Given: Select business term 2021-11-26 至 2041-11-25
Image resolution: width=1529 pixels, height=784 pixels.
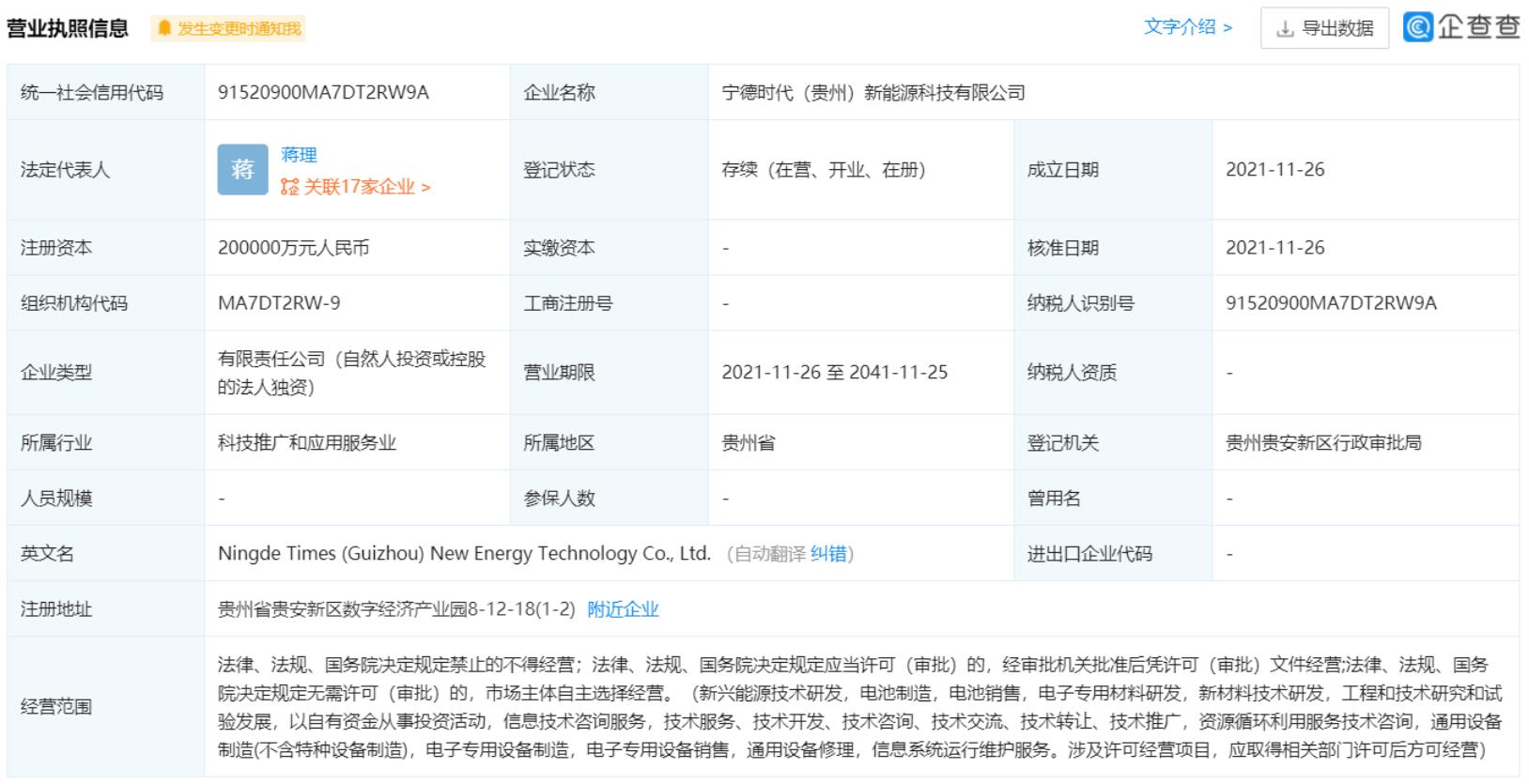Looking at the screenshot, I should coord(835,373).
